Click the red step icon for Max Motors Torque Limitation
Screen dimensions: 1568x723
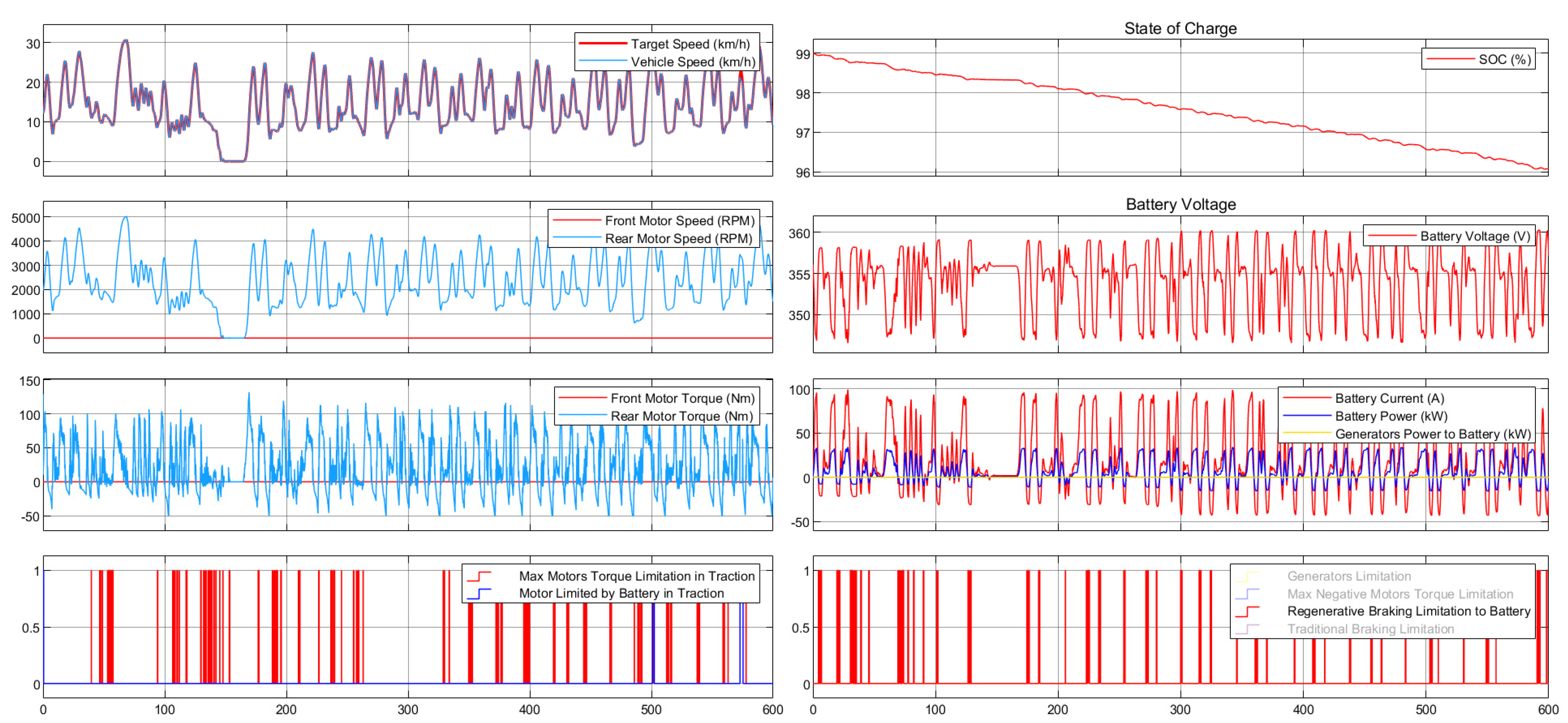(479, 576)
